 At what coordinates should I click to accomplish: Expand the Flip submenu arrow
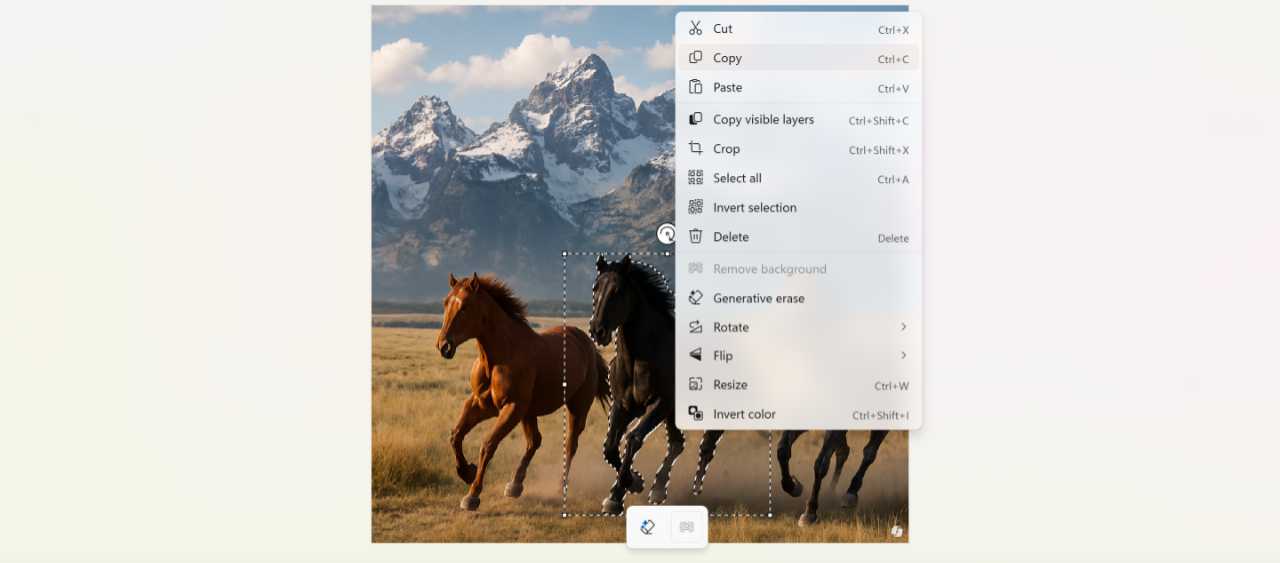(903, 355)
